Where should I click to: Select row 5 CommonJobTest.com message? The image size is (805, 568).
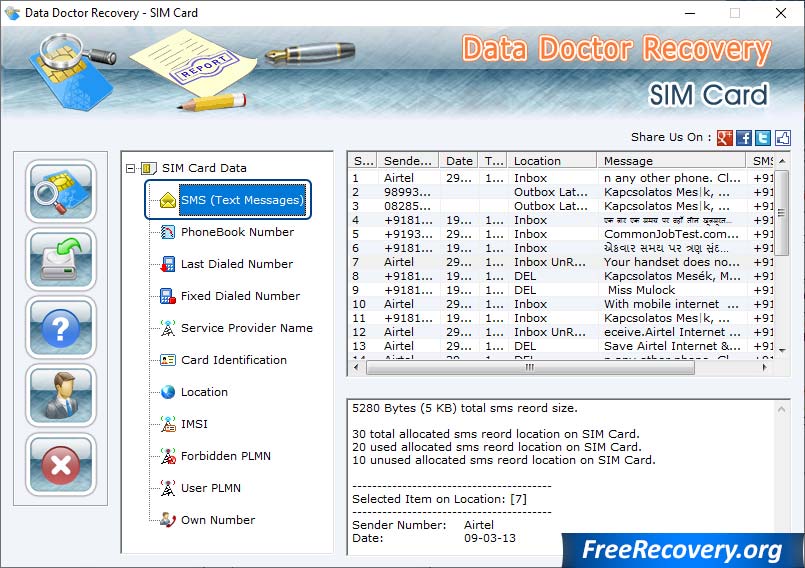671,234
